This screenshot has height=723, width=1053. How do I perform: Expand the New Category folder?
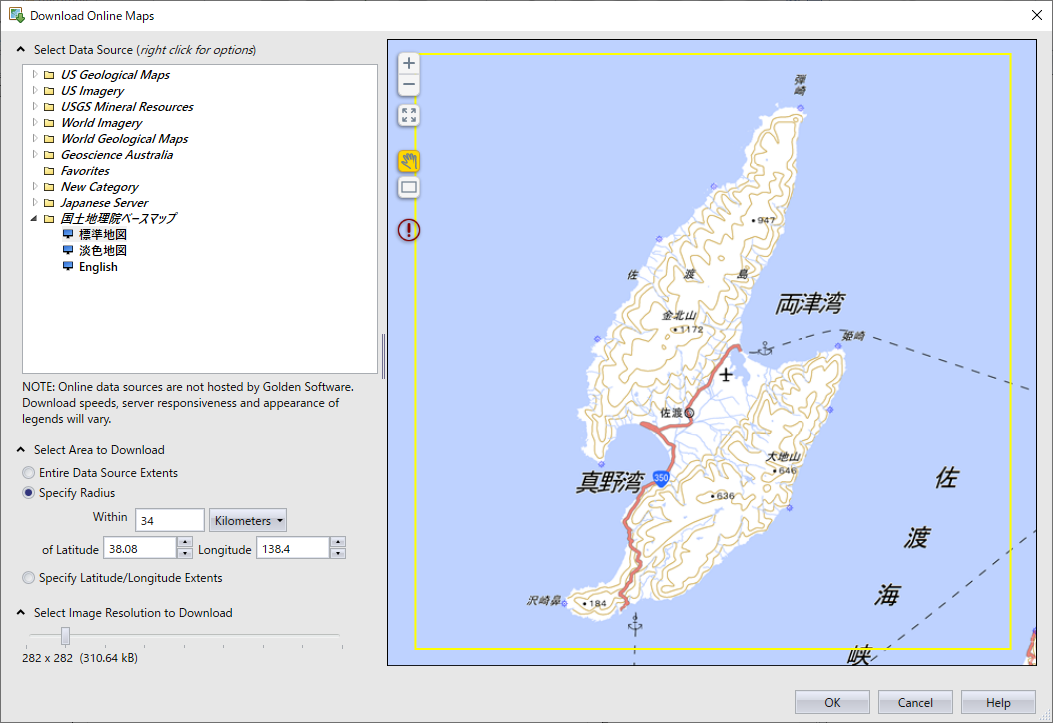(35, 187)
